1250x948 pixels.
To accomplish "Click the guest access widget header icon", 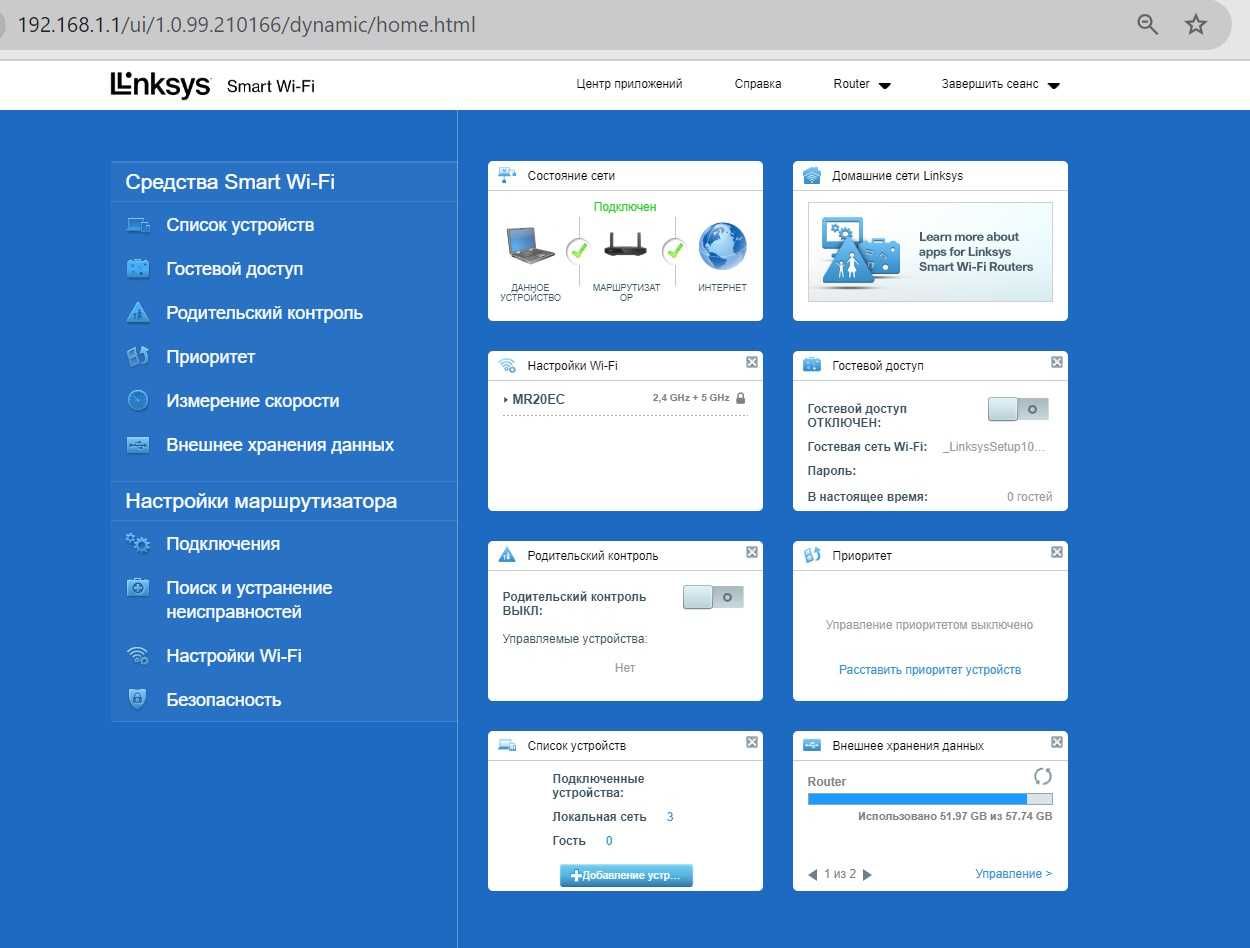I will [812, 366].
